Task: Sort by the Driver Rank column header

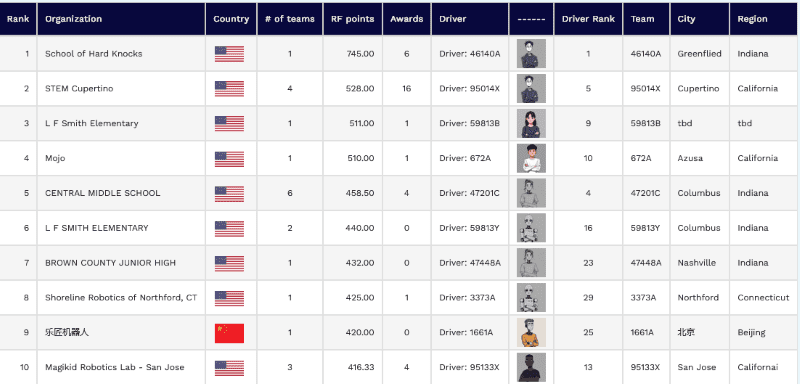Action: (x=588, y=19)
